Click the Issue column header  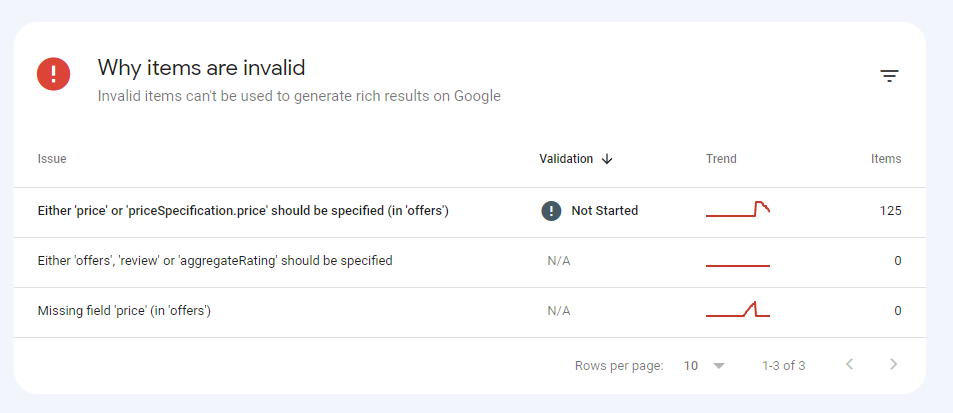click(52, 159)
